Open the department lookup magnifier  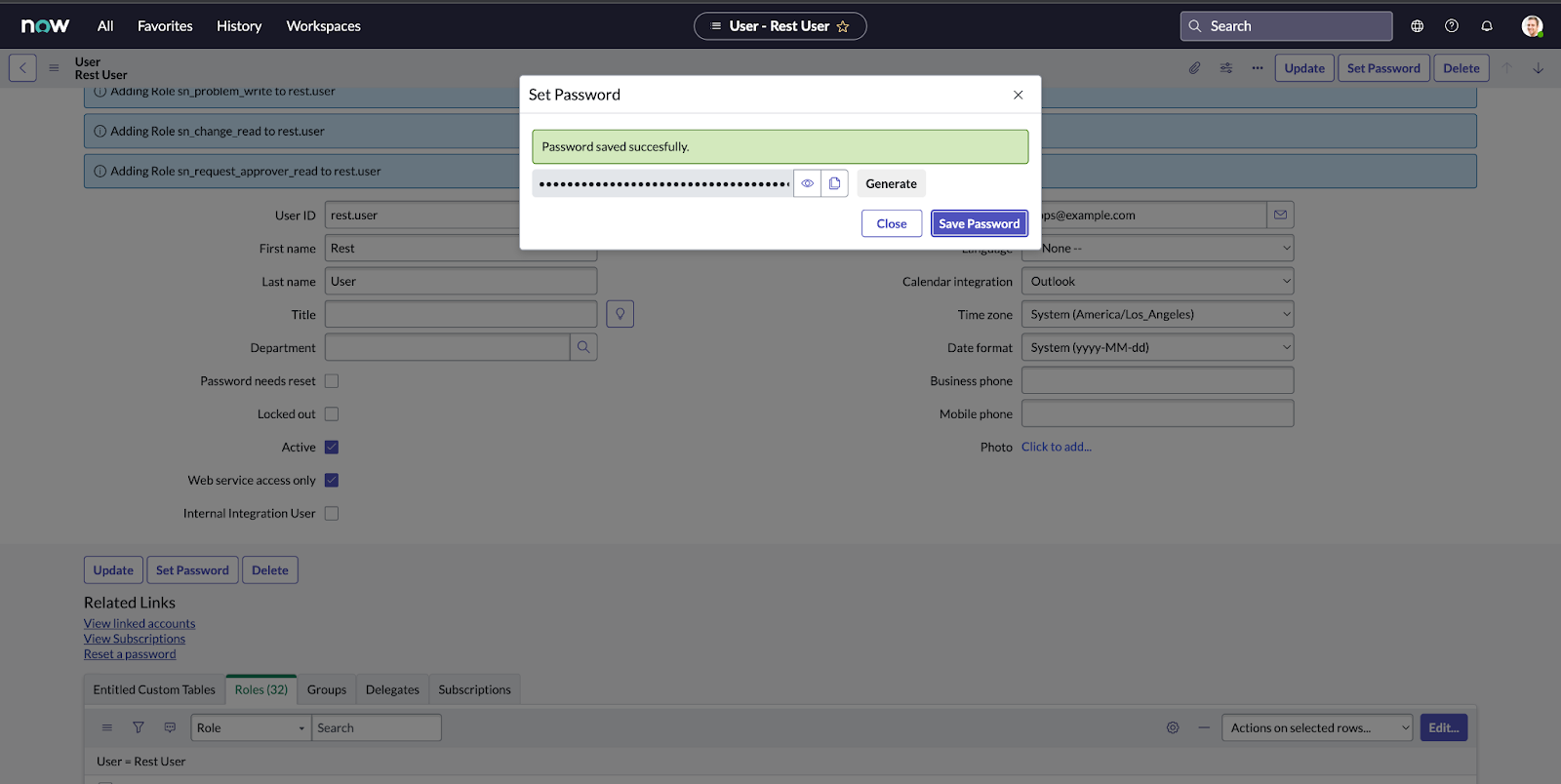[583, 347]
